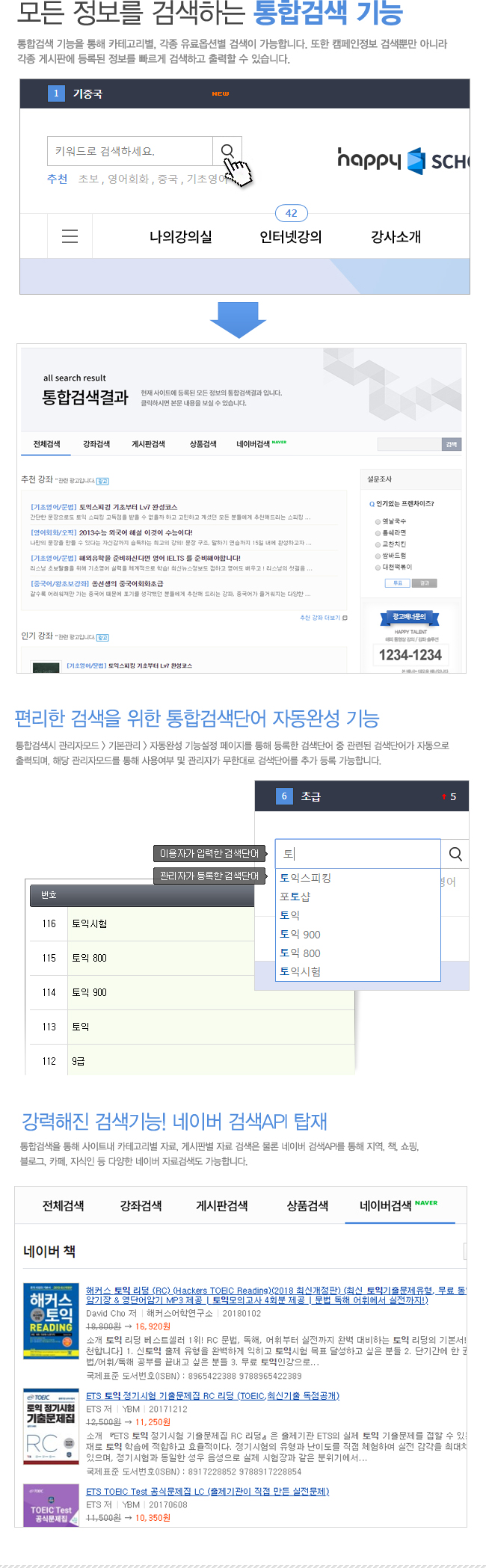Image resolution: width=486 pixels, height=1568 pixels.
Task: Click the magnifier search icon beside the keyword field
Action: tap(227, 151)
